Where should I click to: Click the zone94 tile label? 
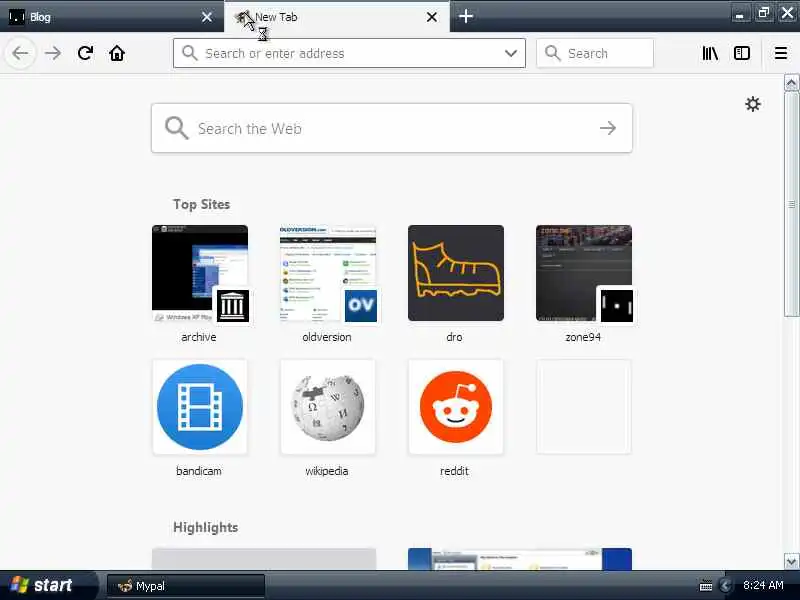(x=583, y=337)
